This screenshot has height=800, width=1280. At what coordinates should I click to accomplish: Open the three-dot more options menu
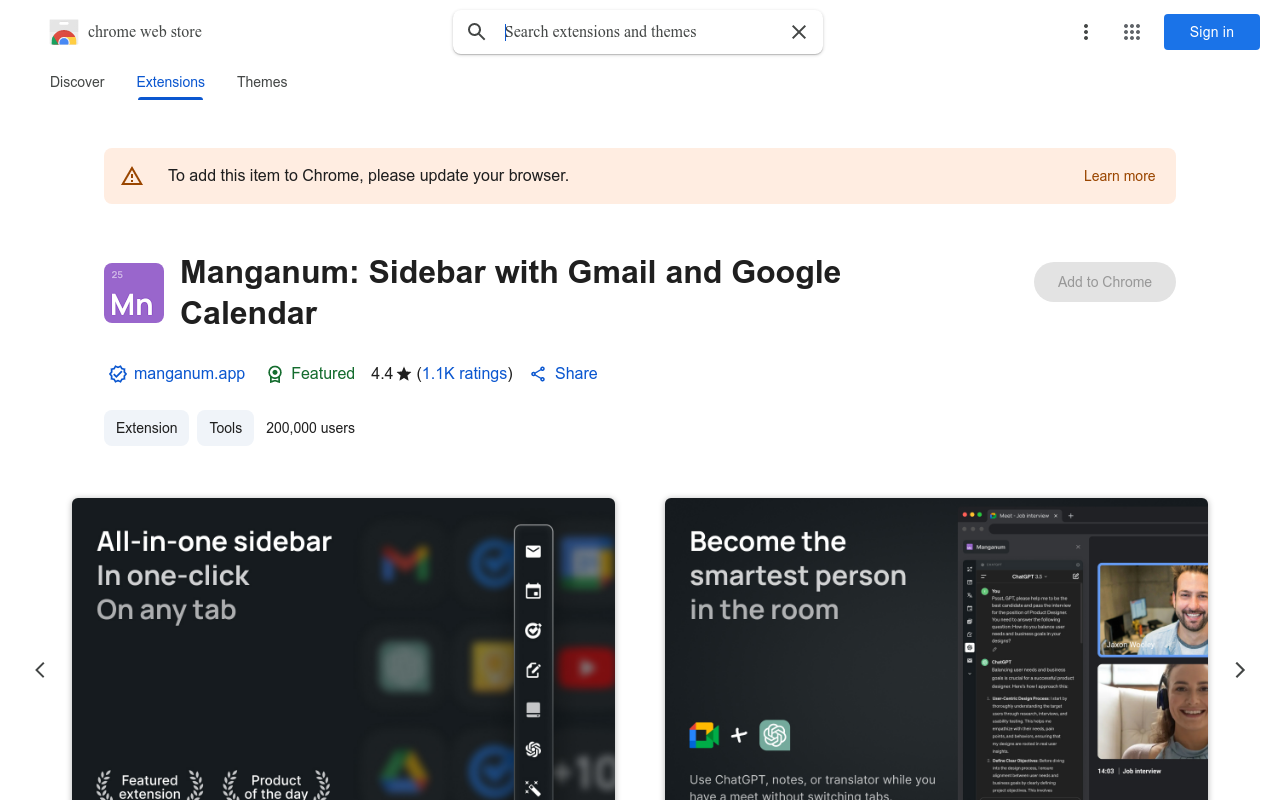tap(1086, 32)
